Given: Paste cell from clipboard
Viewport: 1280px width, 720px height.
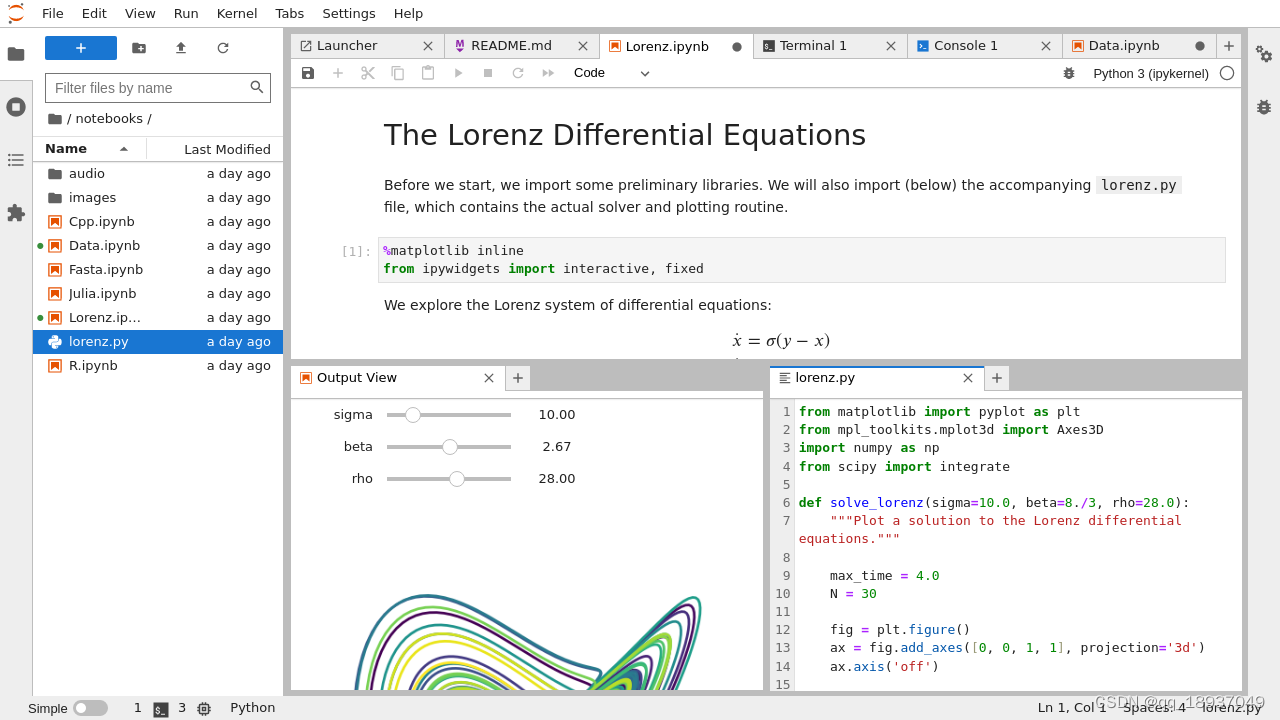Looking at the screenshot, I should click(428, 73).
